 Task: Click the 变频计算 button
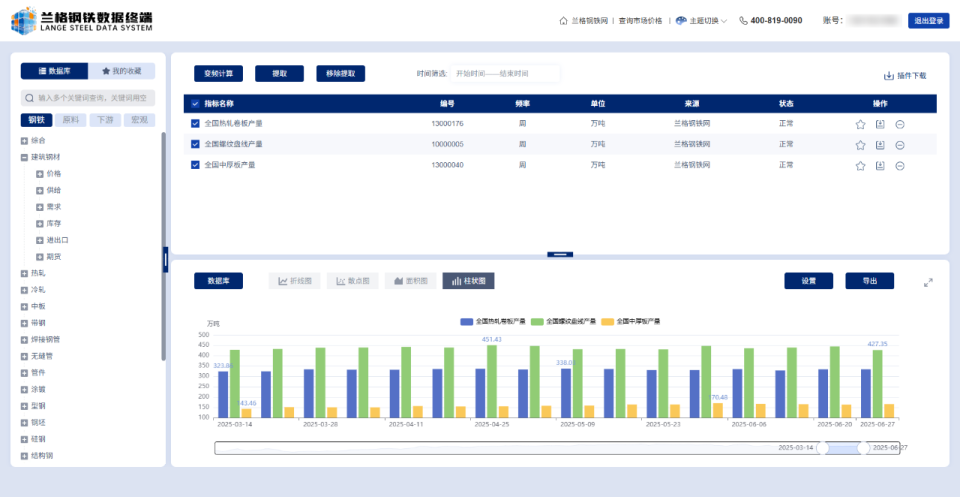218,73
